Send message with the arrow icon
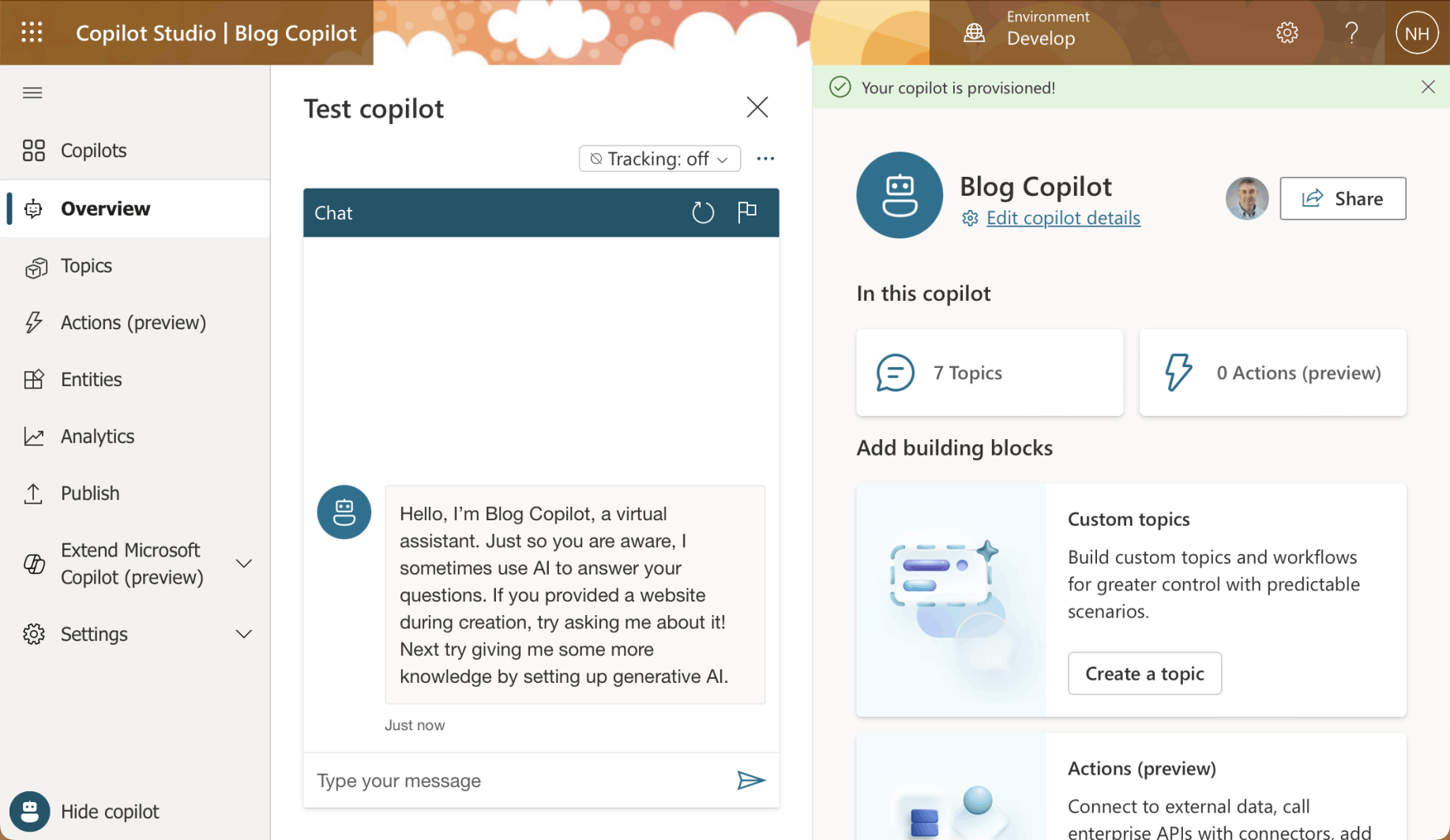Image resolution: width=1450 pixels, height=840 pixels. click(x=750, y=780)
